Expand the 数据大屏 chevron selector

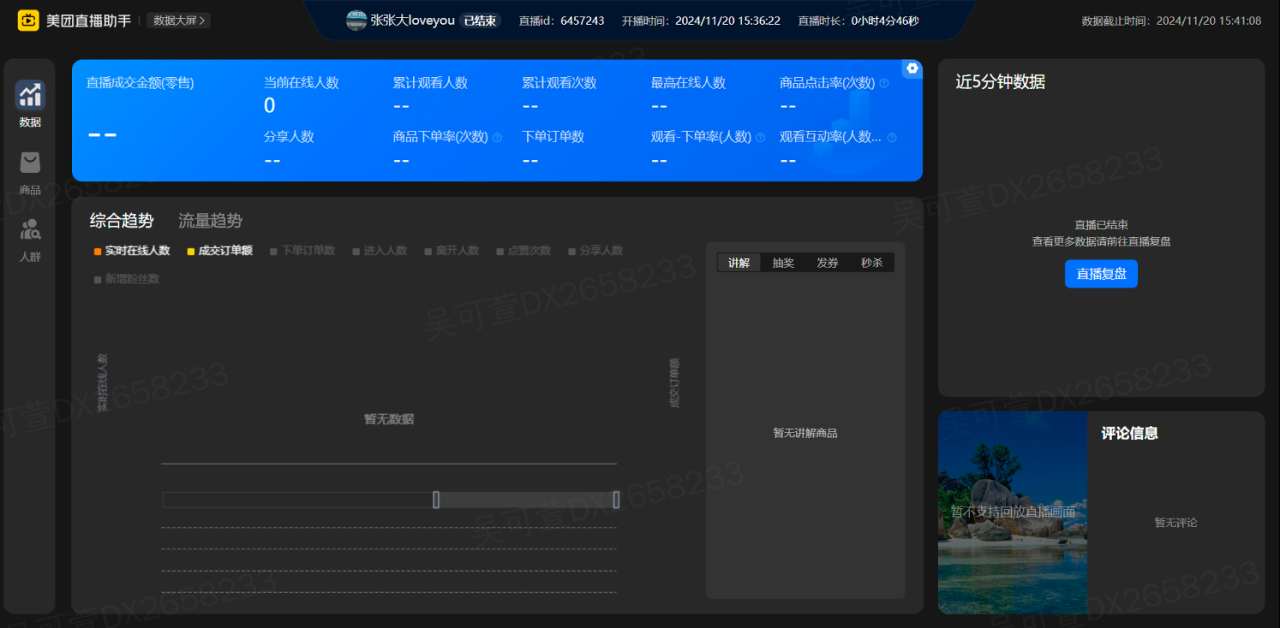(x=179, y=20)
